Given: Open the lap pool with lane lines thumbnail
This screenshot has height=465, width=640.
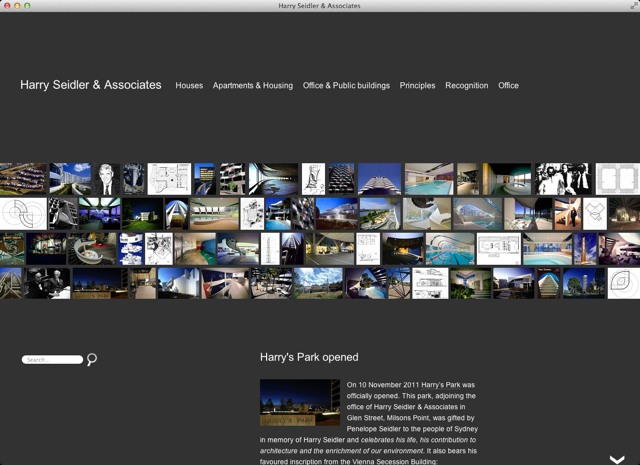Looking at the screenshot, I should pos(450,249).
